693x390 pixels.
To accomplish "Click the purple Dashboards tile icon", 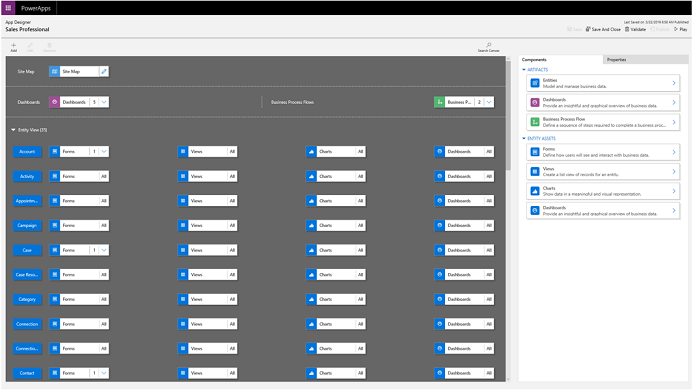I will point(54,102).
